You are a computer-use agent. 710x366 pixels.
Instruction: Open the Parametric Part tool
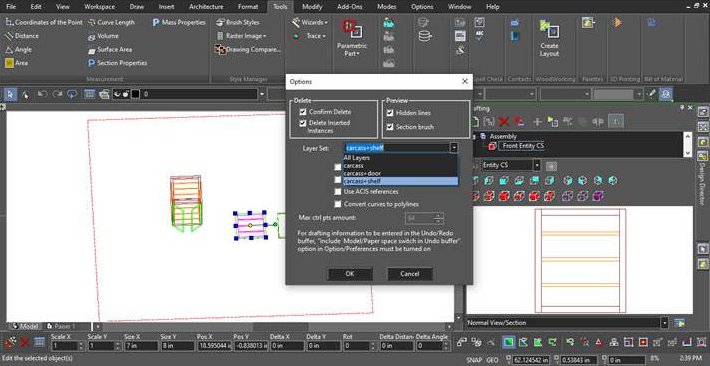352,38
